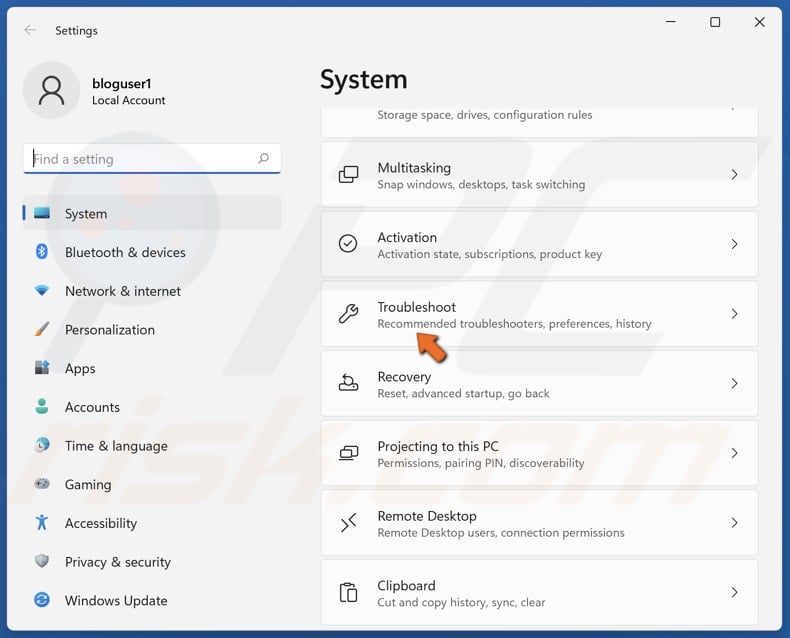The image size is (790, 638).
Task: Click the Apps icon in sidebar
Action: pyautogui.click(x=42, y=367)
